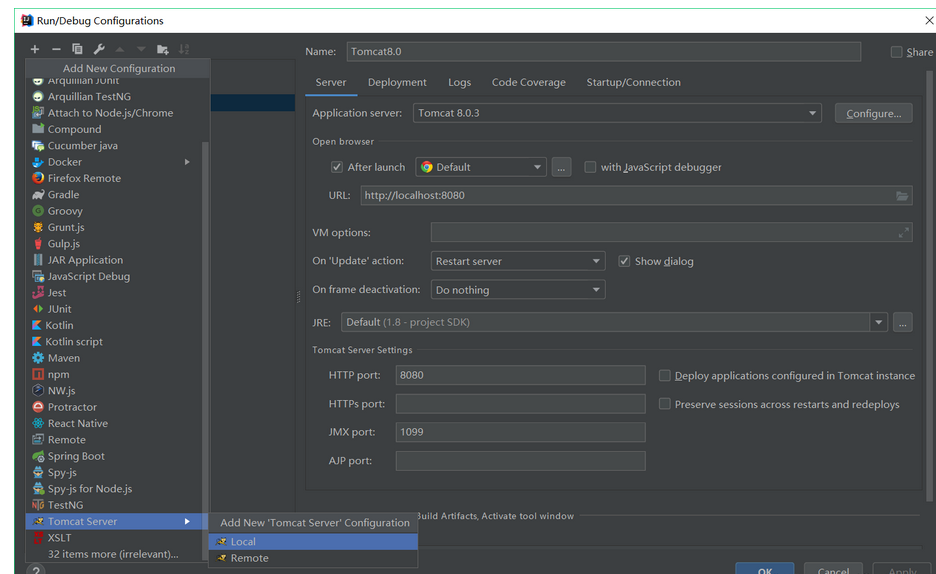Image resolution: width=936 pixels, height=574 pixels.
Task: Open Edit Defaults wrench icon
Action: click(x=99, y=49)
